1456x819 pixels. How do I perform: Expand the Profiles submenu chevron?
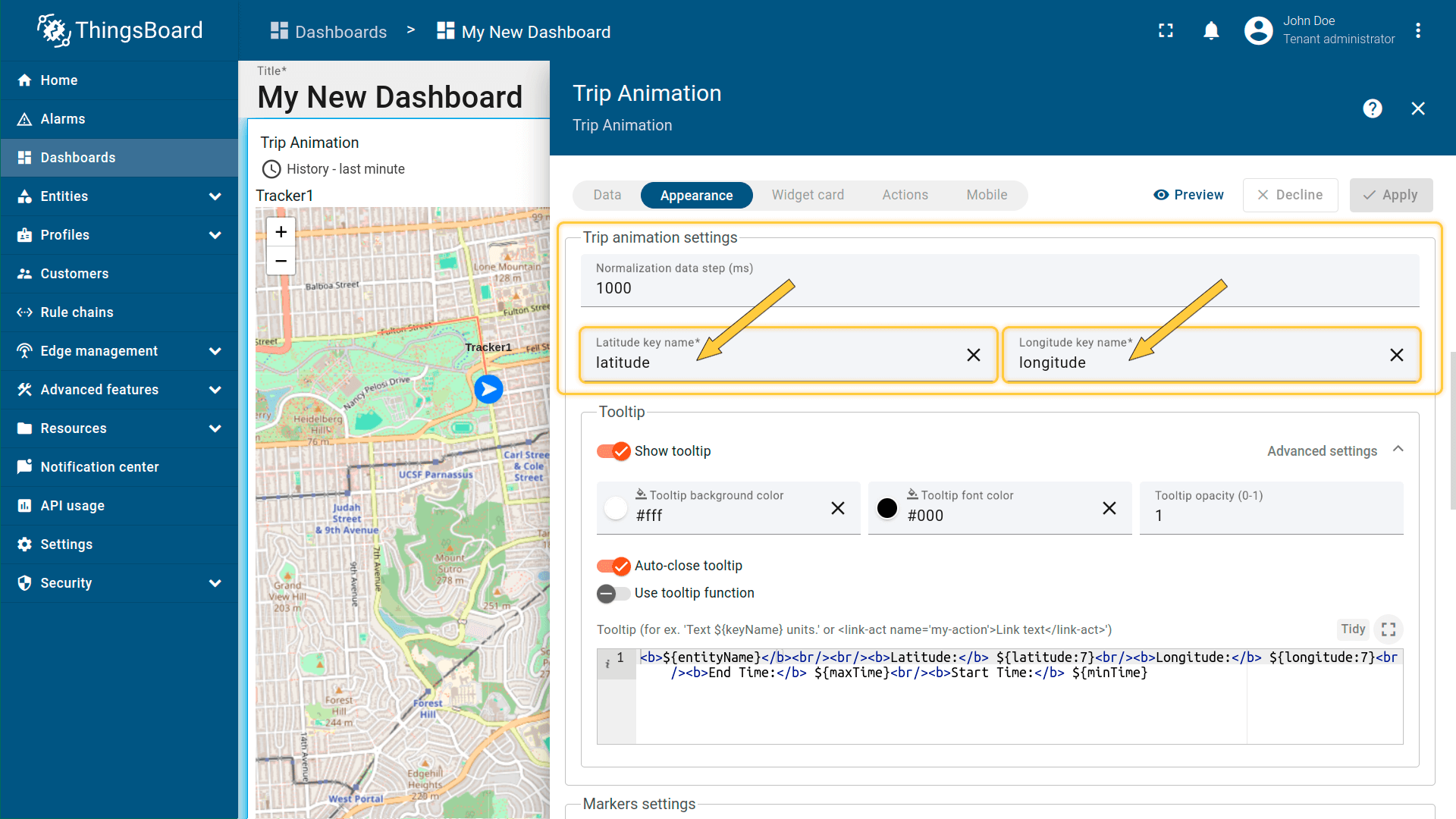point(215,235)
